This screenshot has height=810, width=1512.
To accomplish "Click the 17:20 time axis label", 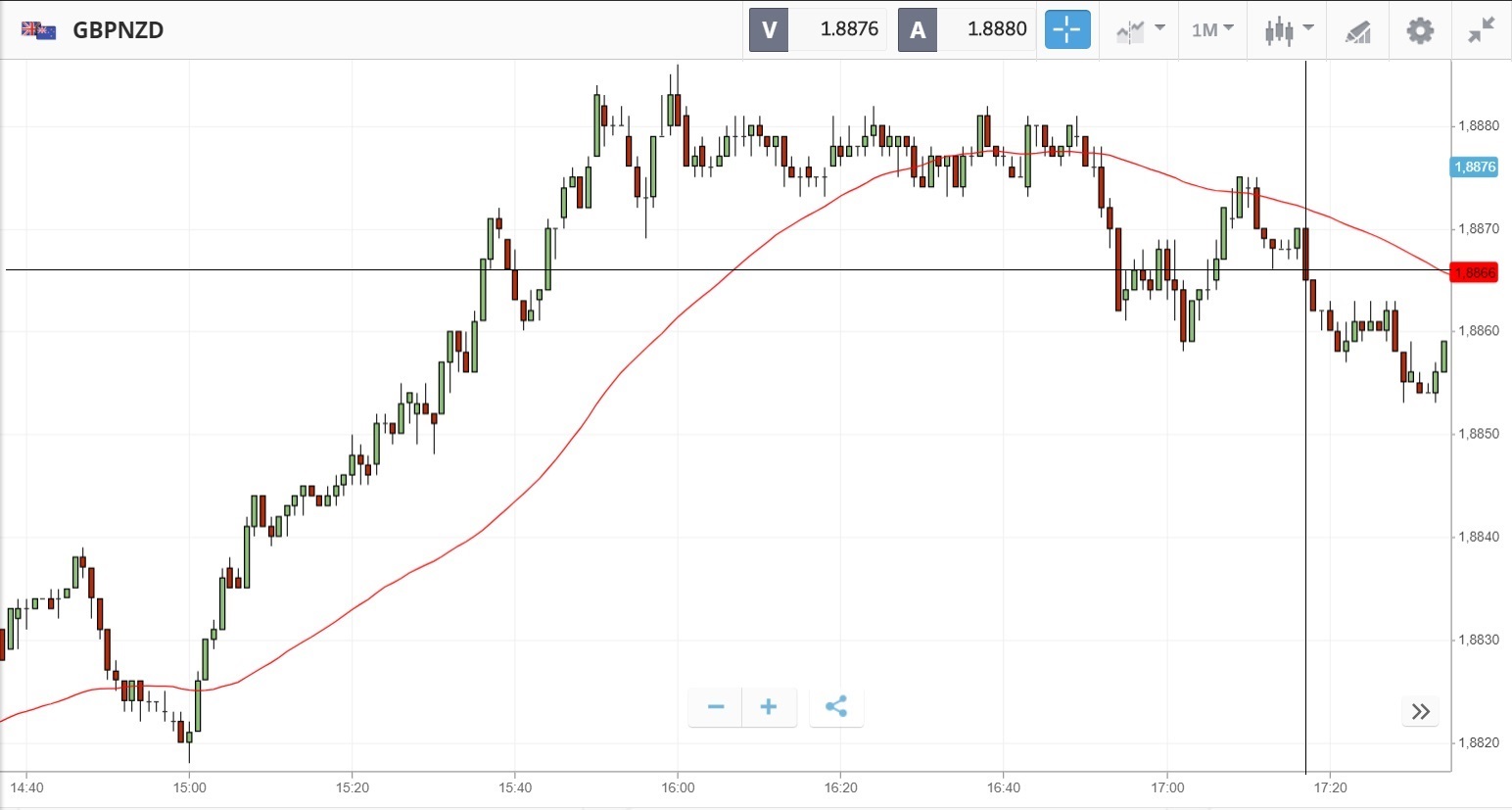I will 1330,787.
